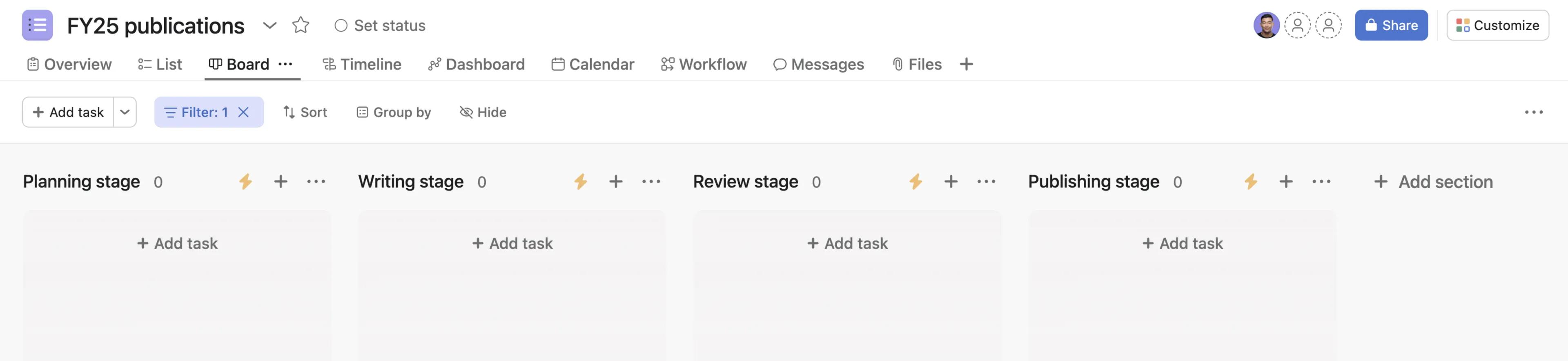Add a new tab with plus icon
The image size is (1568, 361).
pos(966,64)
